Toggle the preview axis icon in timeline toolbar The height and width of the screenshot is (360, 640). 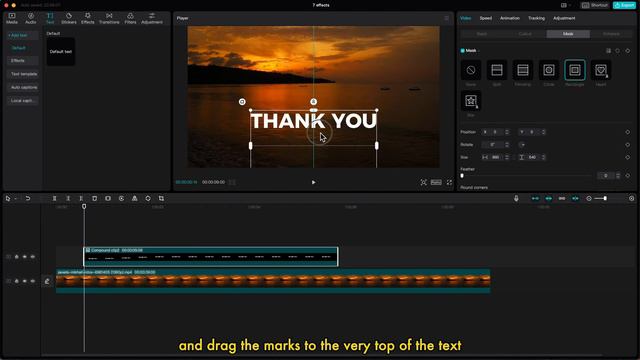pyautogui.click(x=575, y=198)
